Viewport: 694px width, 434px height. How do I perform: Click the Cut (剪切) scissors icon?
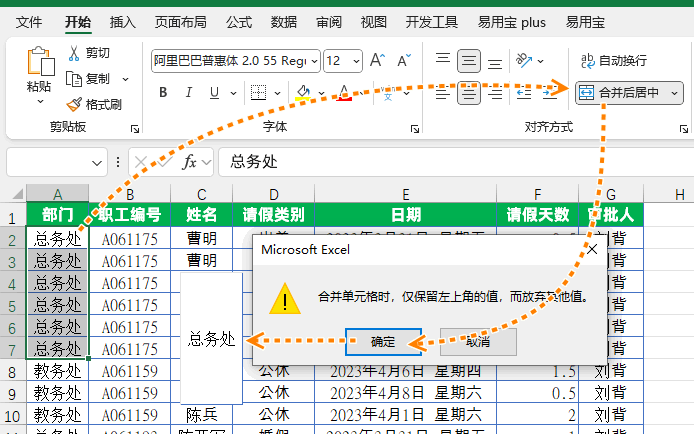pos(75,53)
